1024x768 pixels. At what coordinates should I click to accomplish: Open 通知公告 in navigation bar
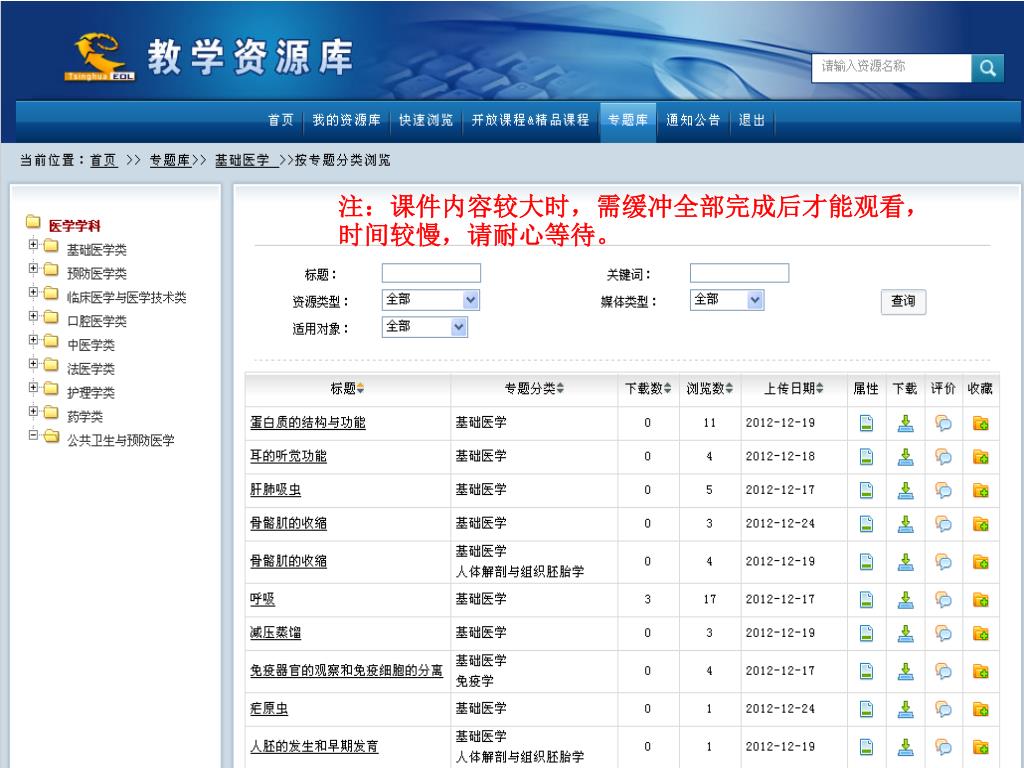click(693, 120)
